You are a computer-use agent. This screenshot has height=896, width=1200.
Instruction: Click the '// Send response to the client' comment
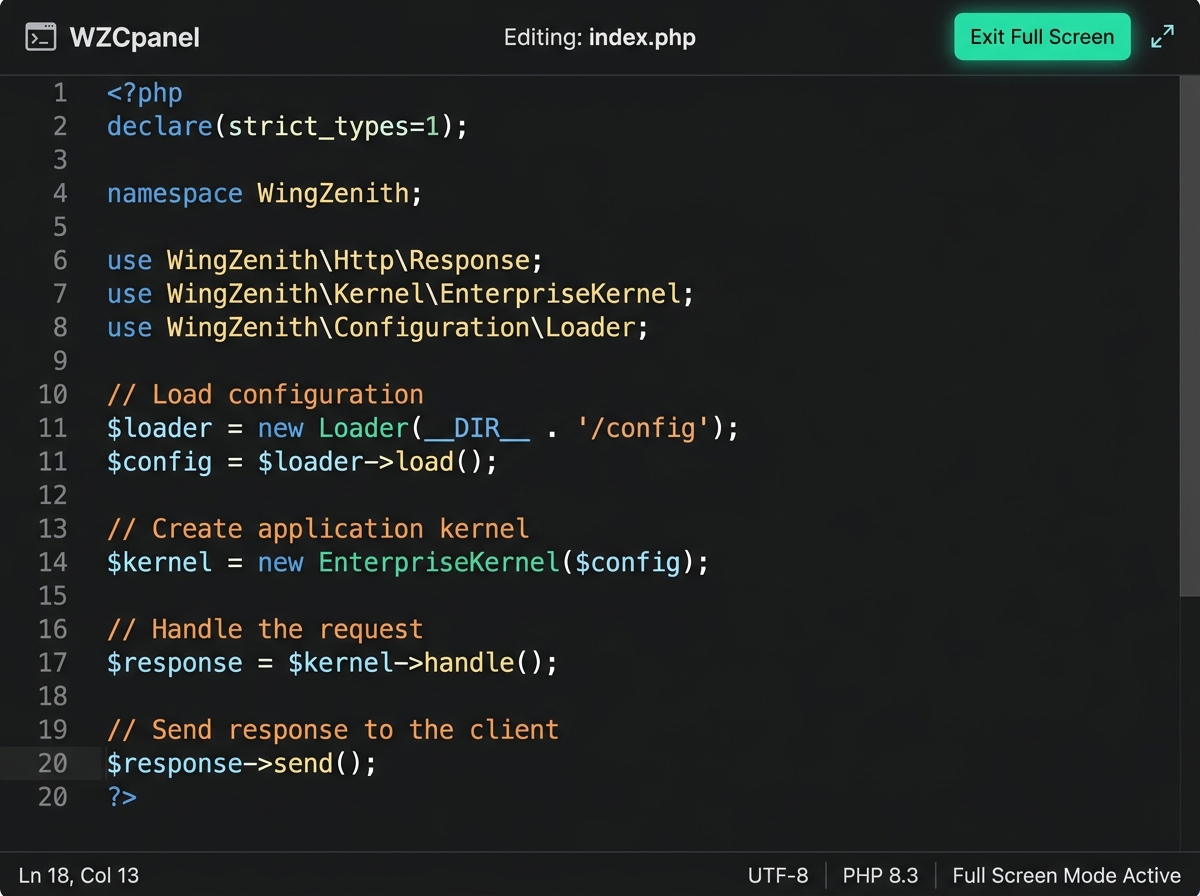333,730
